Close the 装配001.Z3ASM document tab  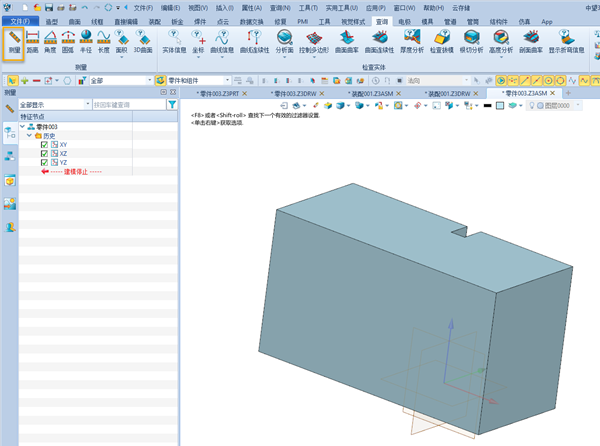pos(398,93)
